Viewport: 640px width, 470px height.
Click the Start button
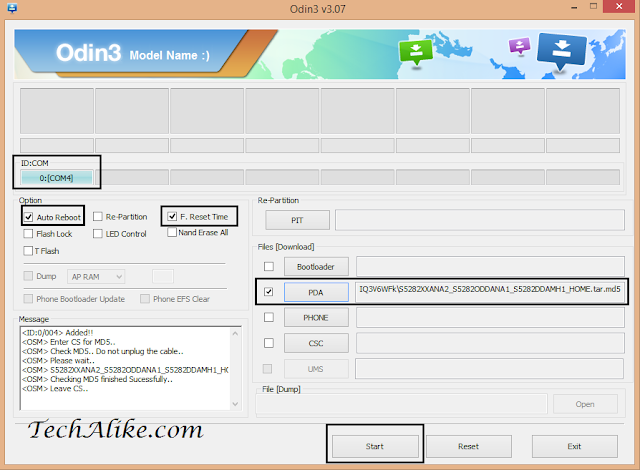(x=375, y=446)
